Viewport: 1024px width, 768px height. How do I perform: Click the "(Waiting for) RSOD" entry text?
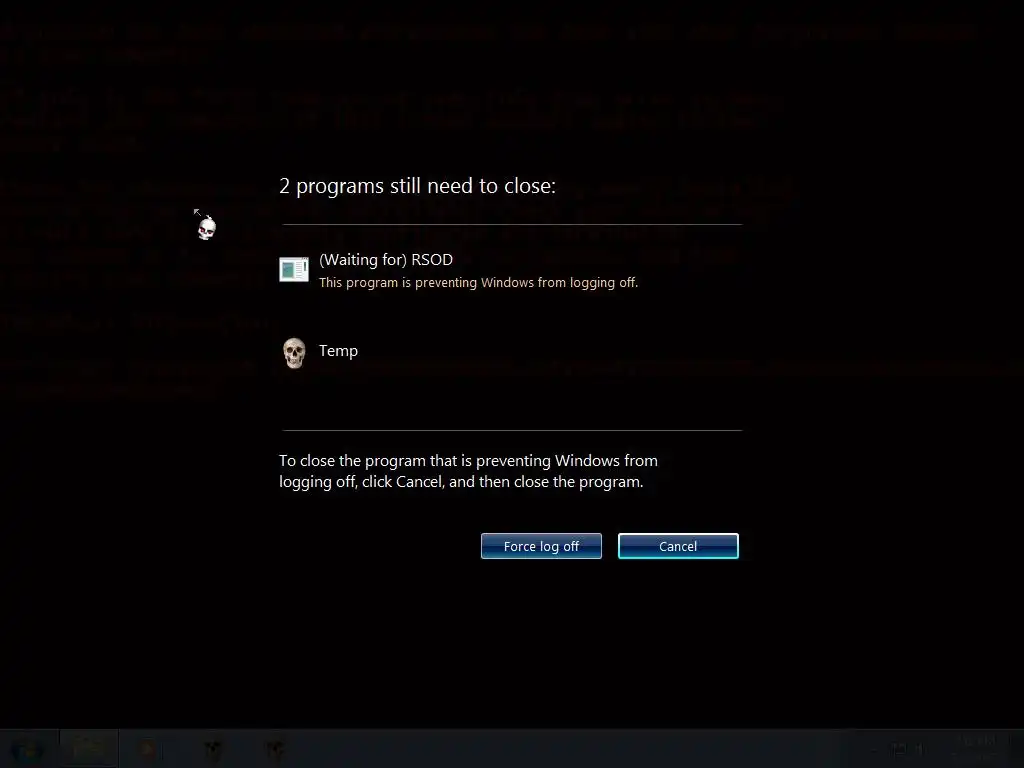coord(385,260)
